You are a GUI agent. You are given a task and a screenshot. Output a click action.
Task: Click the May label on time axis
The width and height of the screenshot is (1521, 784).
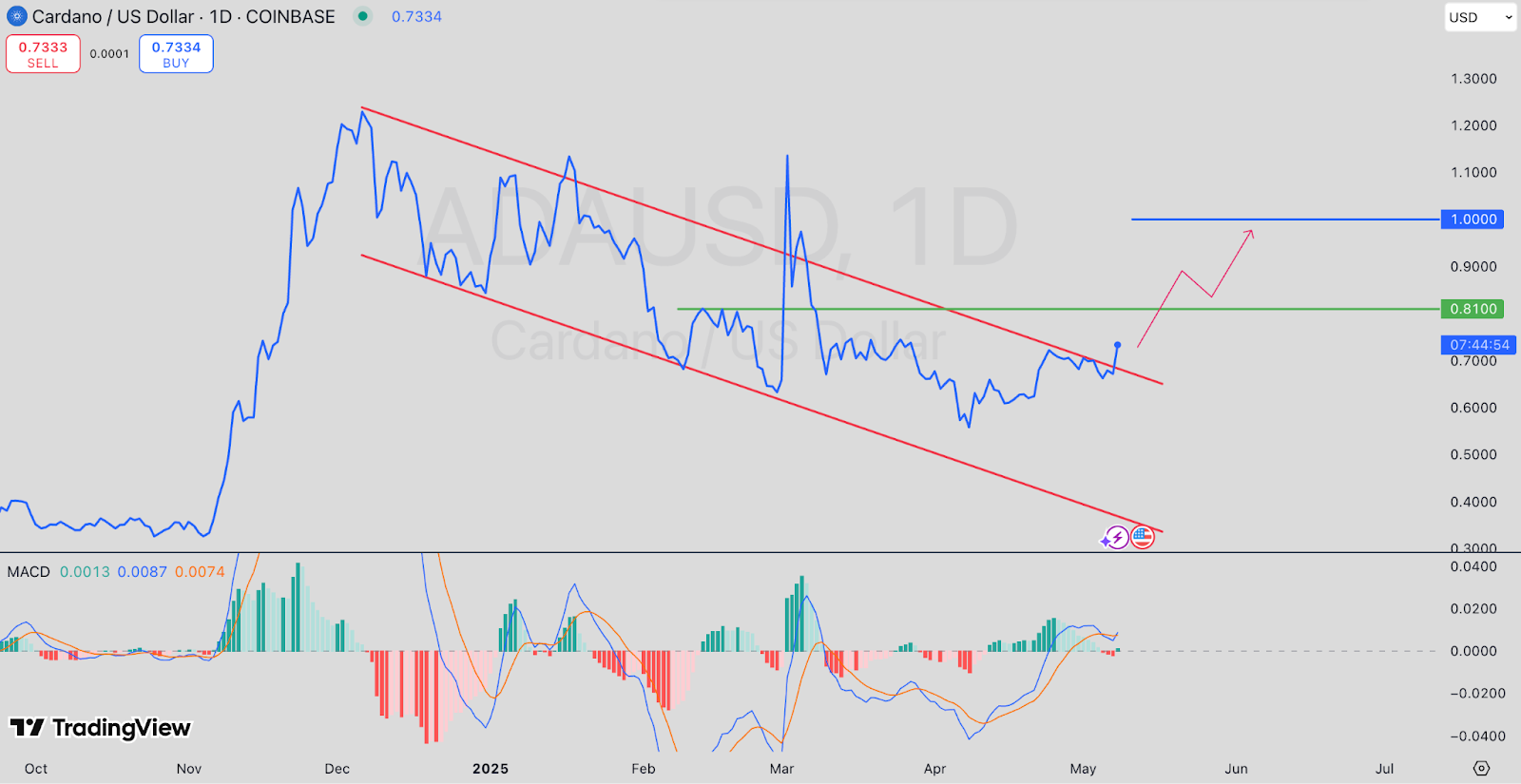tap(1083, 769)
